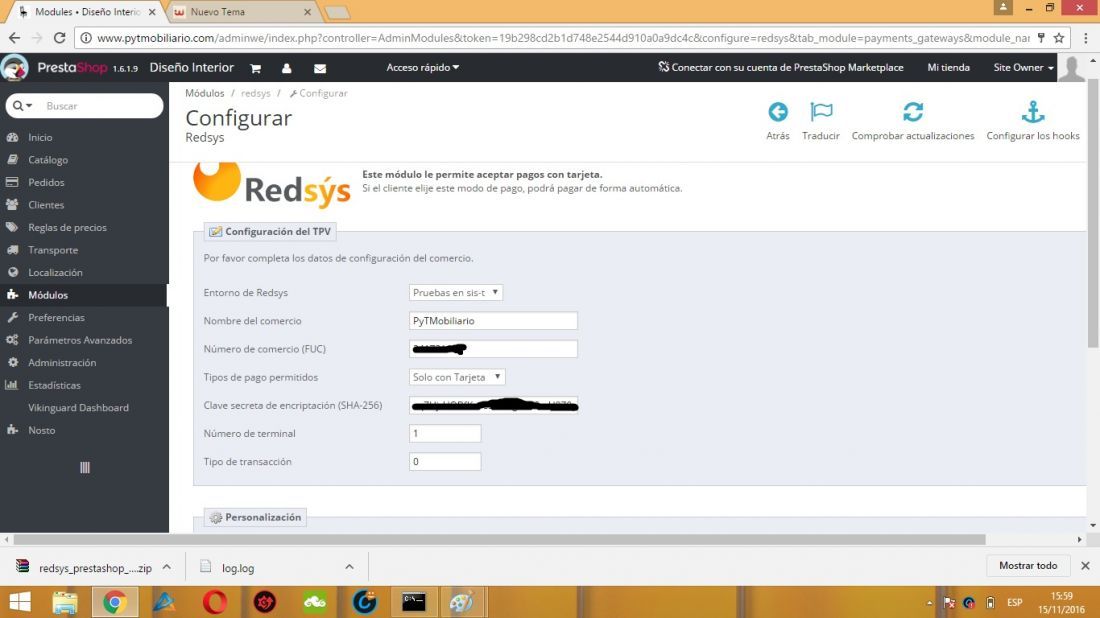The image size is (1100, 618).
Task: Focus the Buscar search field
Action: click(x=100, y=106)
